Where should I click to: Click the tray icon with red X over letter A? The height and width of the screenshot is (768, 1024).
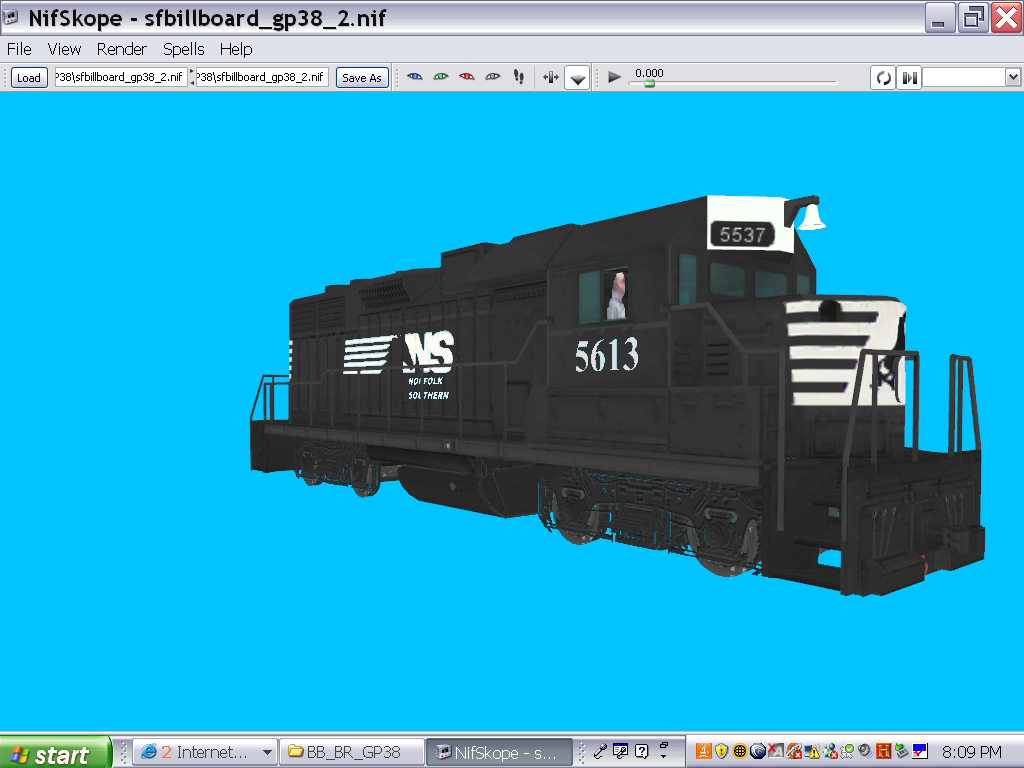776,752
